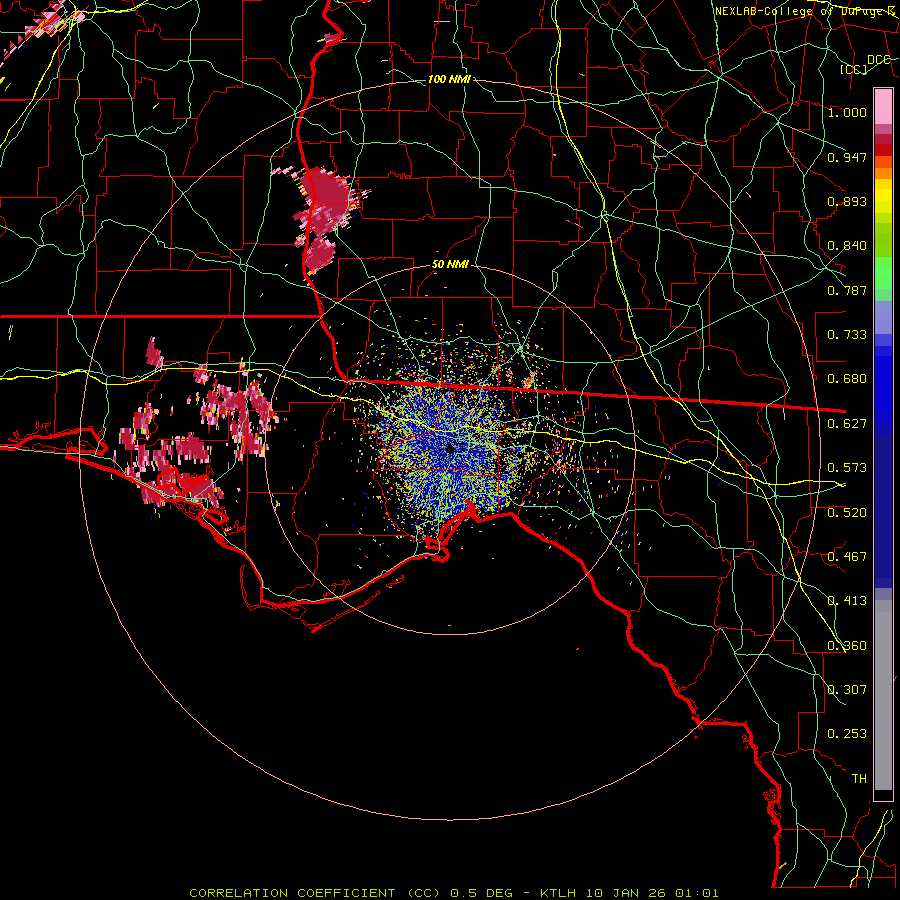
Task: Click the 100 NMI range ring label
Action: (x=449, y=79)
